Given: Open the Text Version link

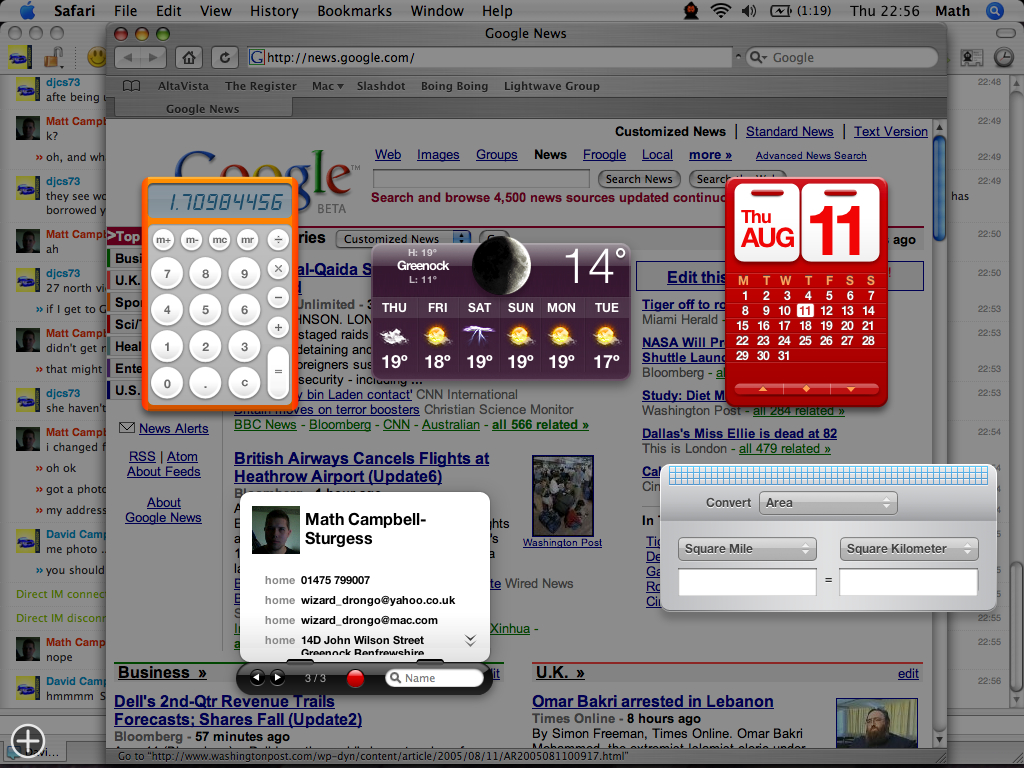Looking at the screenshot, I should click(x=891, y=131).
